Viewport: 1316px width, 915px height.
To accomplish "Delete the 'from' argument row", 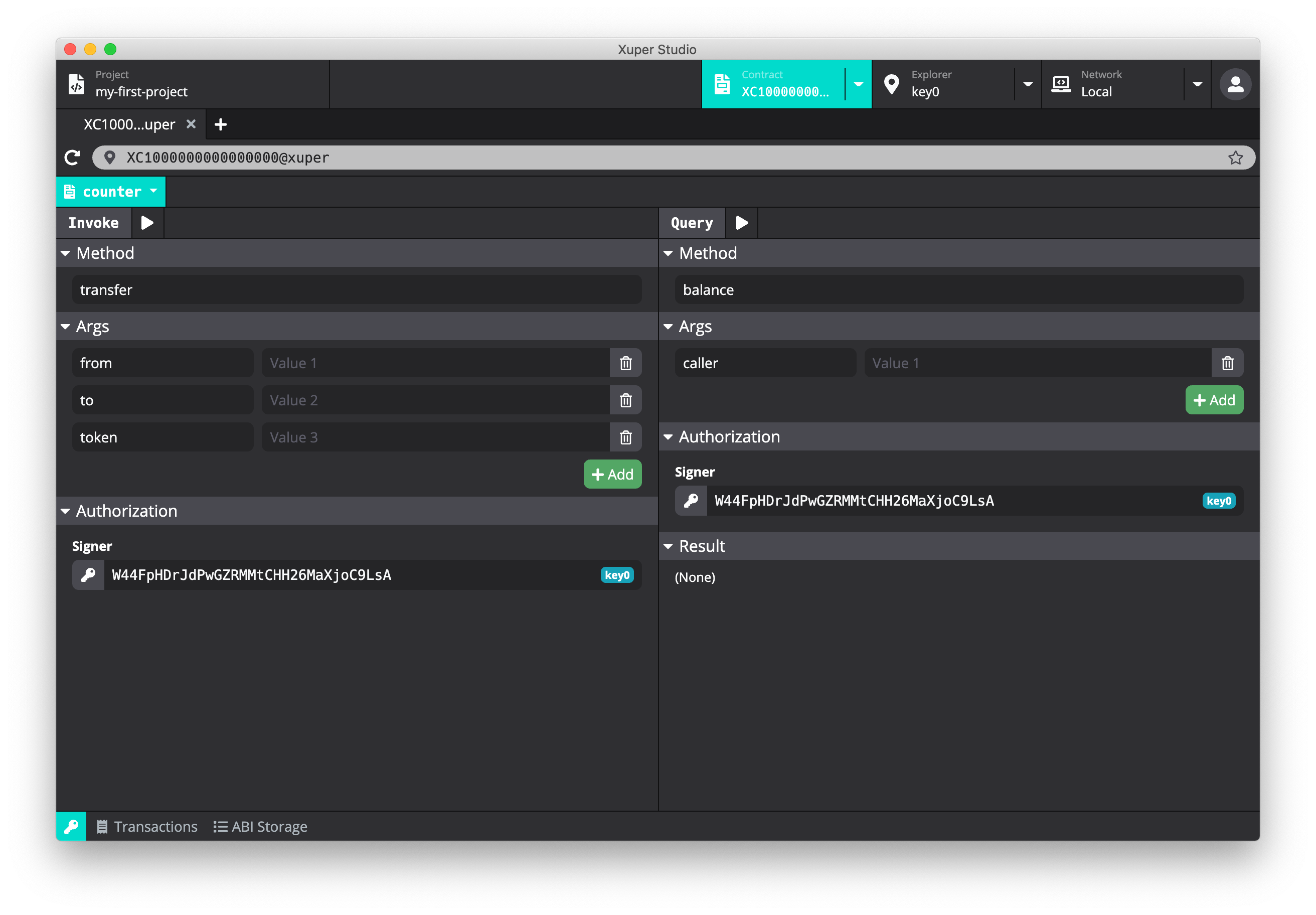I will [625, 364].
